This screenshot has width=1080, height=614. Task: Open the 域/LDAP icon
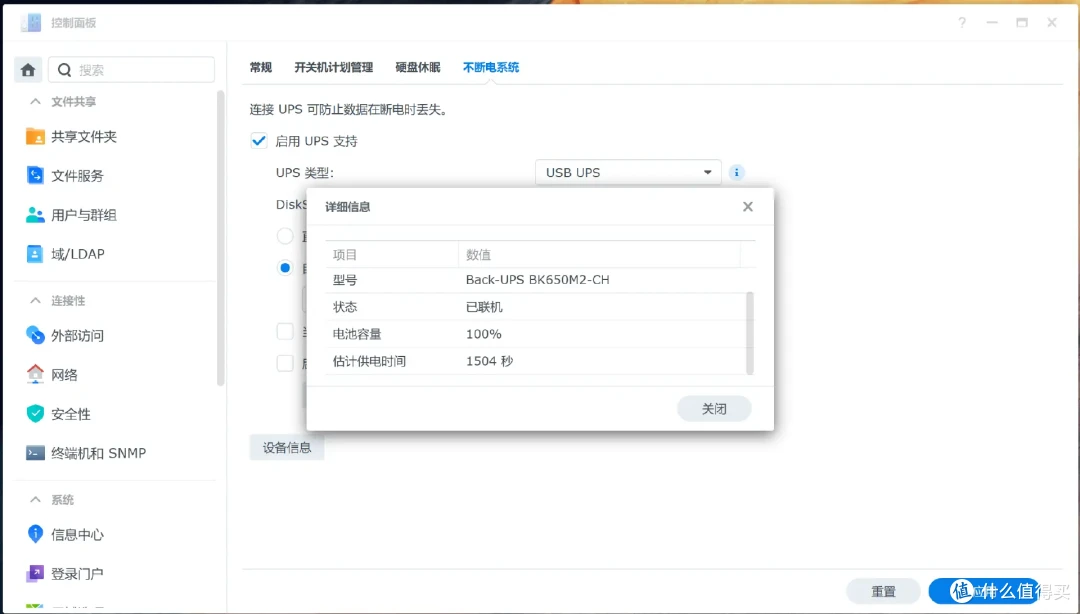pos(34,254)
